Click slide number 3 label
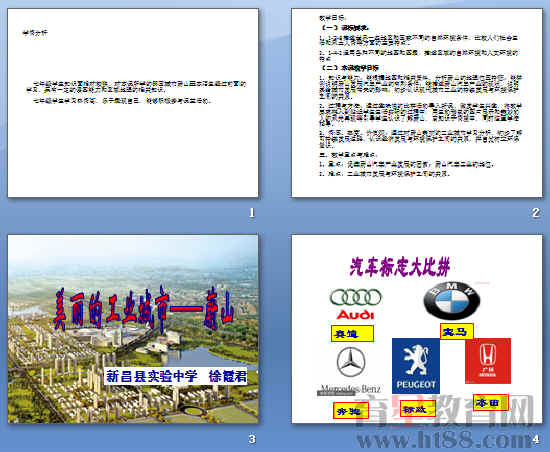This screenshot has height=452, width=550. point(252,439)
